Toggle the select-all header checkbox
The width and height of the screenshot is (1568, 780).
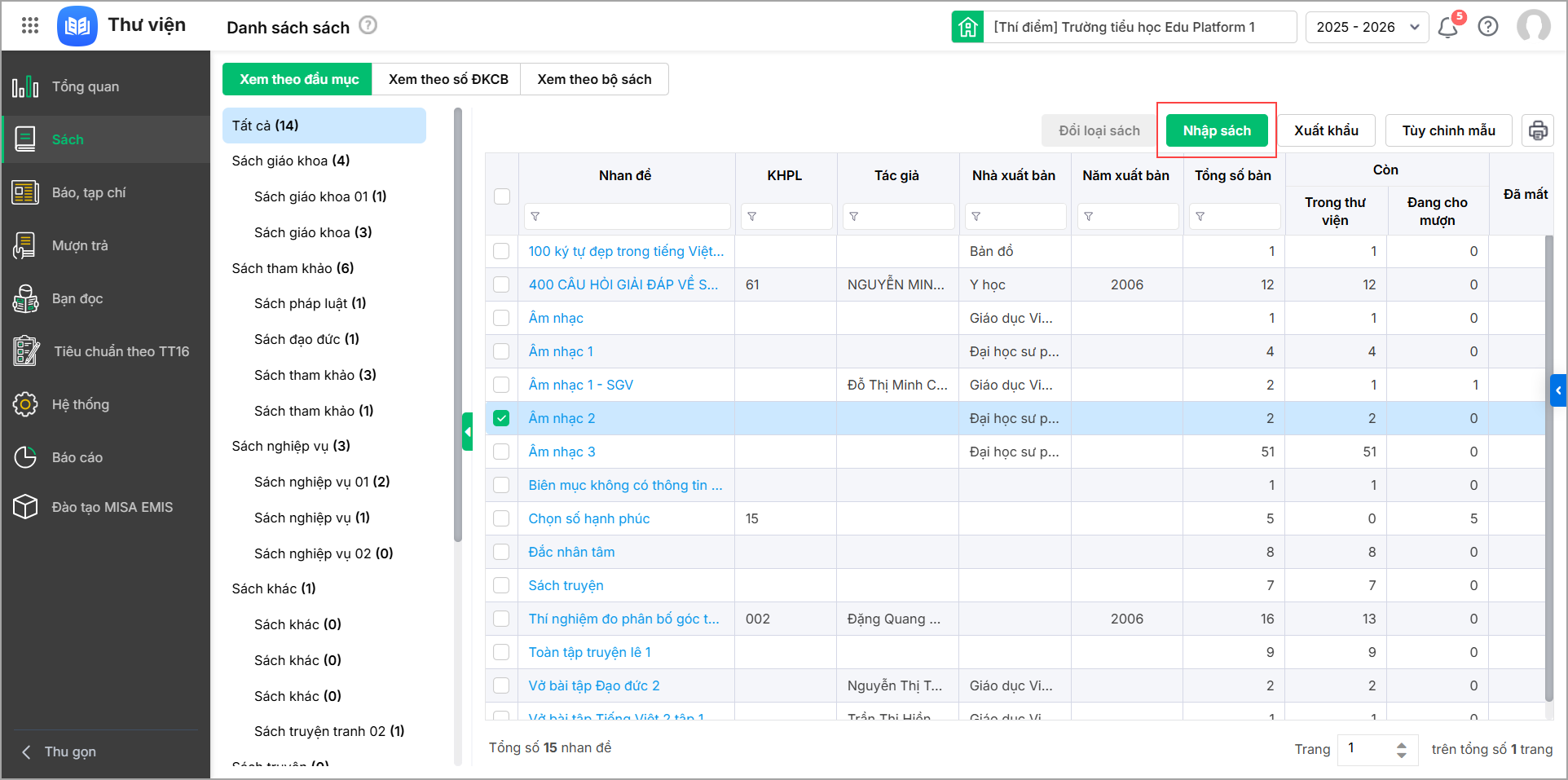coord(502,196)
